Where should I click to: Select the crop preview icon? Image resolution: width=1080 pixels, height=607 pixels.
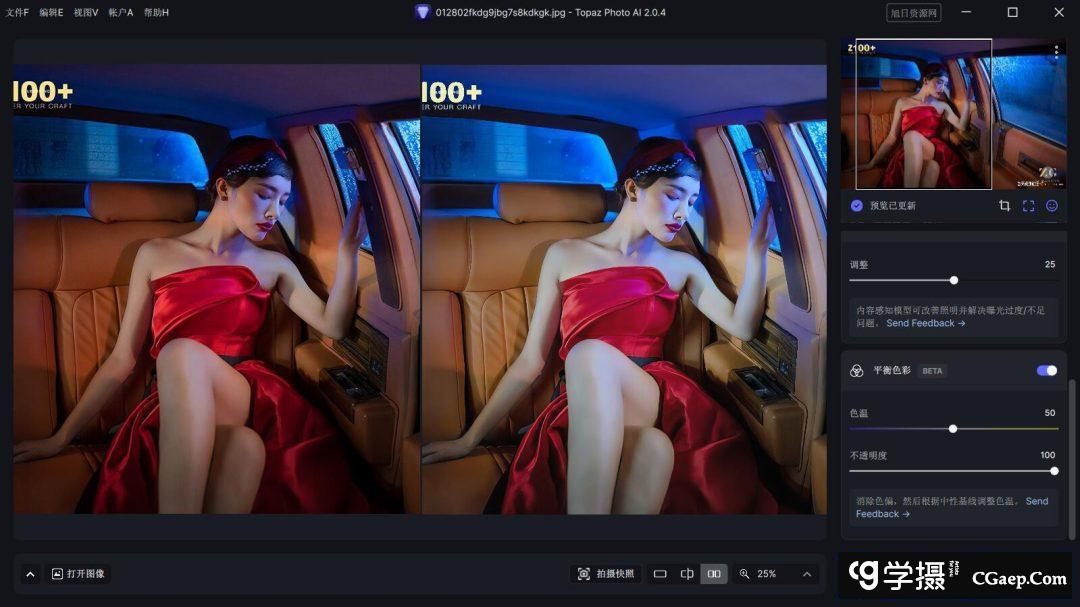[x=1004, y=205]
